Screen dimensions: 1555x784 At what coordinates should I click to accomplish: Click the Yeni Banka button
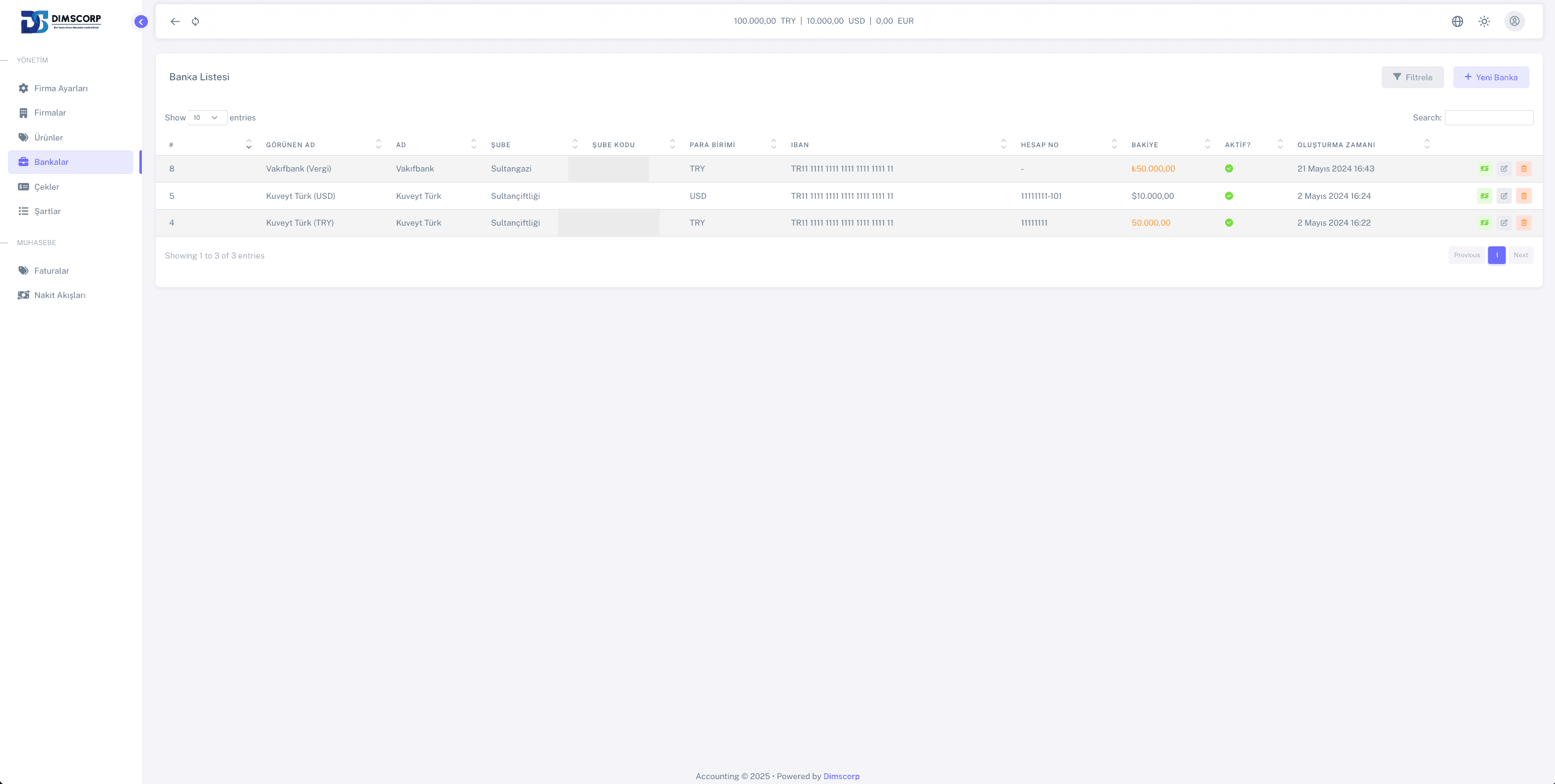(1490, 77)
